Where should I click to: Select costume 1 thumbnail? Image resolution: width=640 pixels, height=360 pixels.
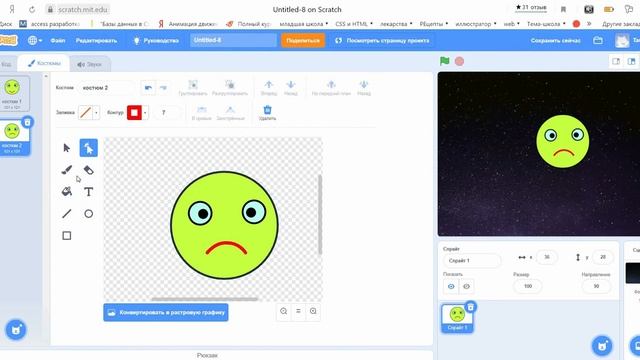13,93
